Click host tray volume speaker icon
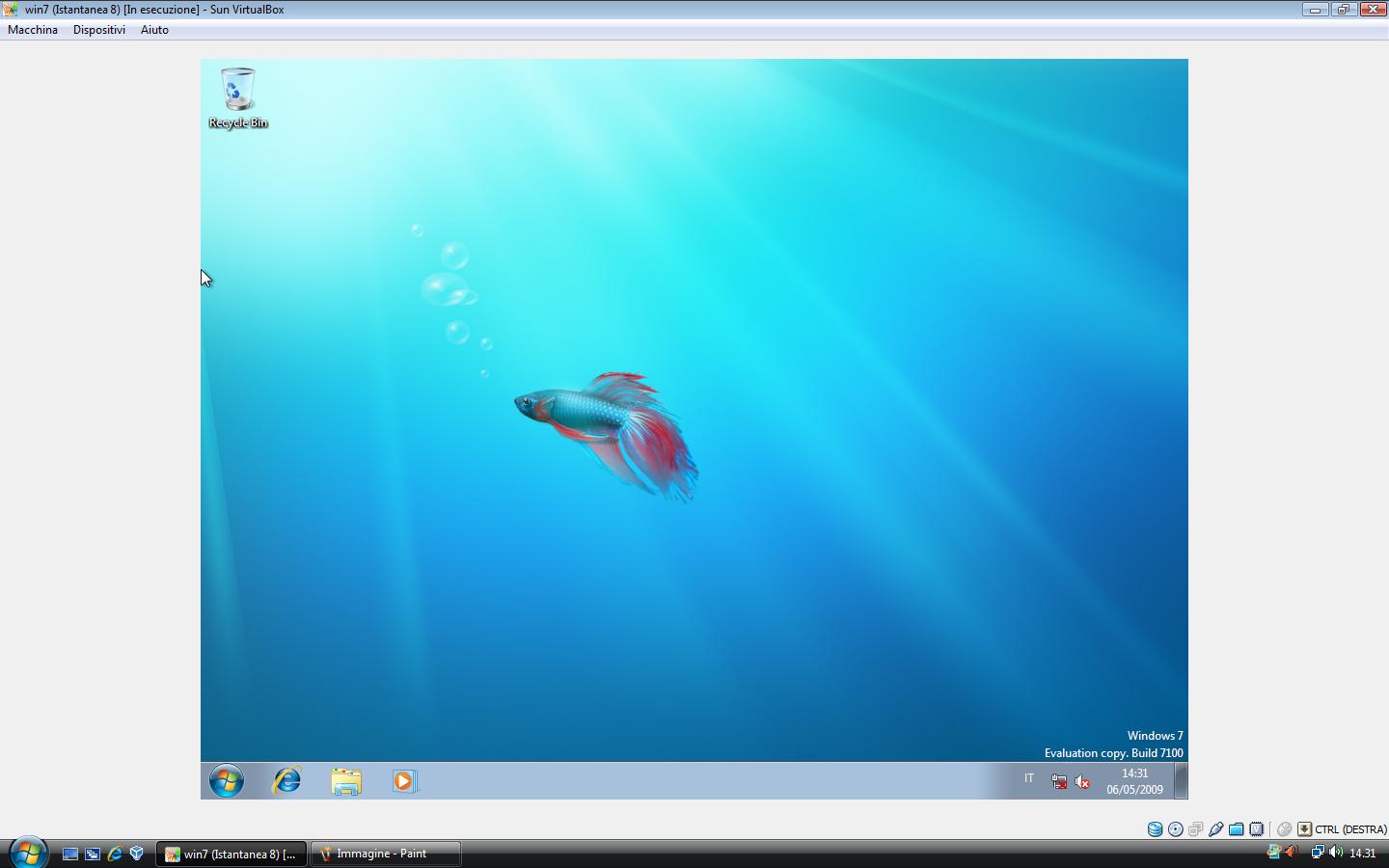This screenshot has height=868, width=1389. pos(1336,853)
